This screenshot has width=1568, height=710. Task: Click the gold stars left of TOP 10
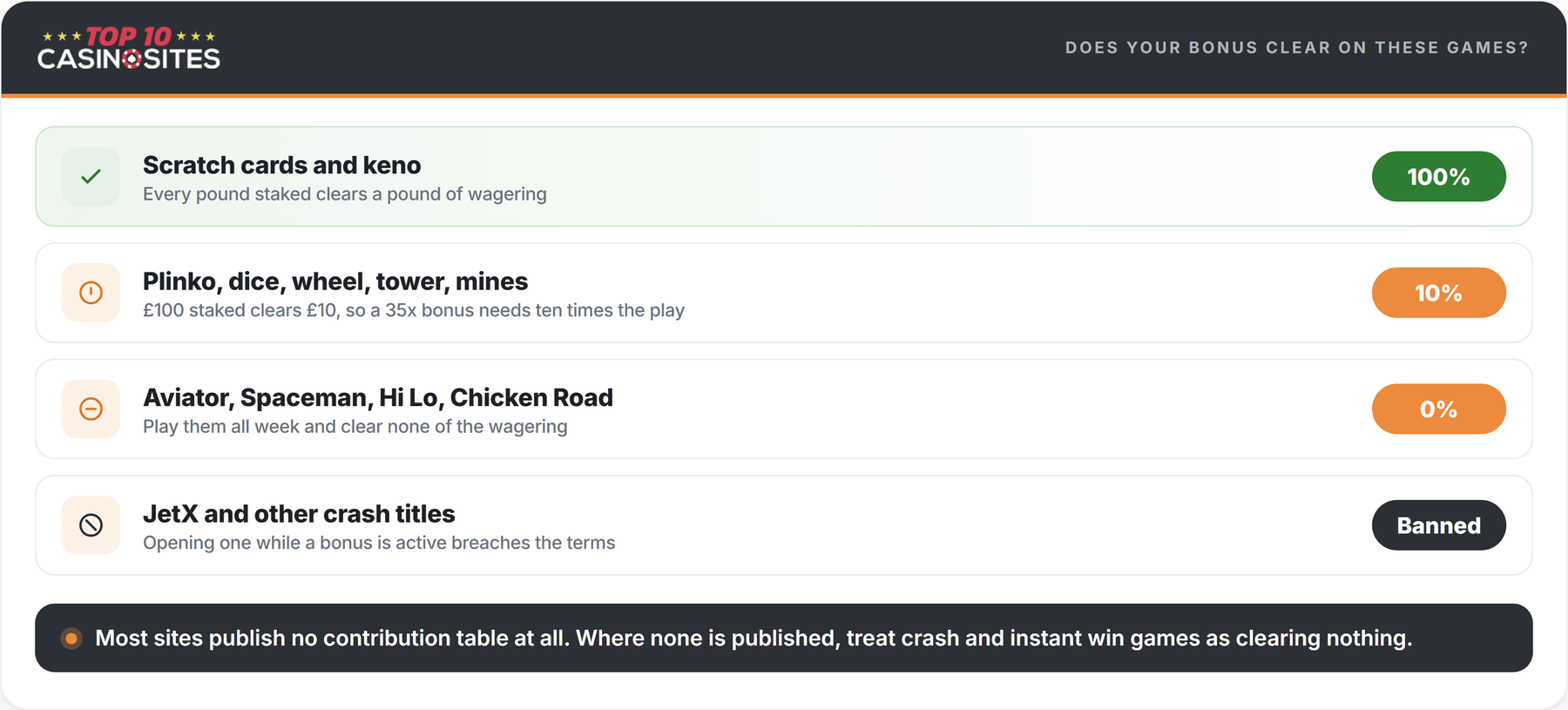click(x=62, y=37)
